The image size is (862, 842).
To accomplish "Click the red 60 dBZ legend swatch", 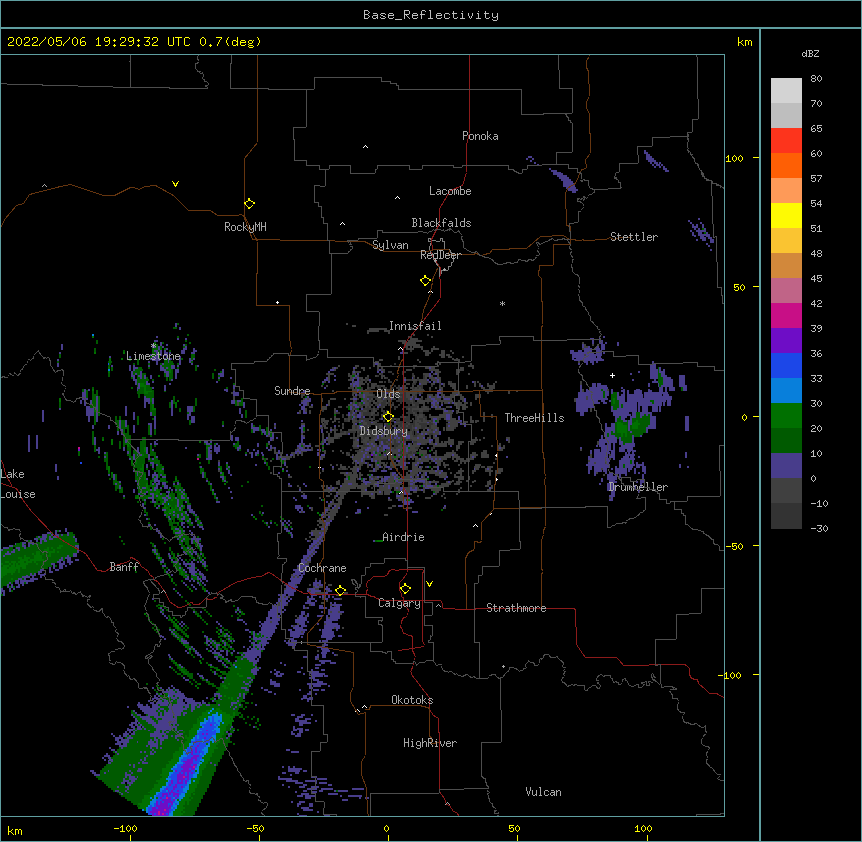I will [786, 141].
